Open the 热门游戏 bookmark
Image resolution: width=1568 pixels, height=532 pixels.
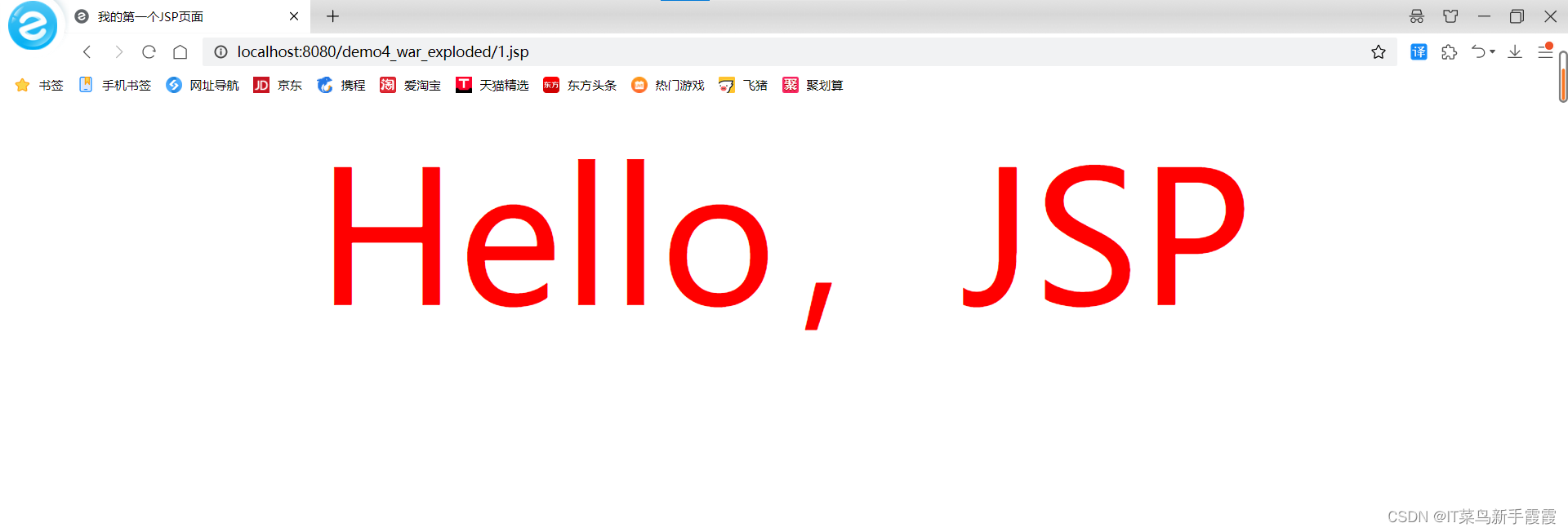click(x=668, y=85)
